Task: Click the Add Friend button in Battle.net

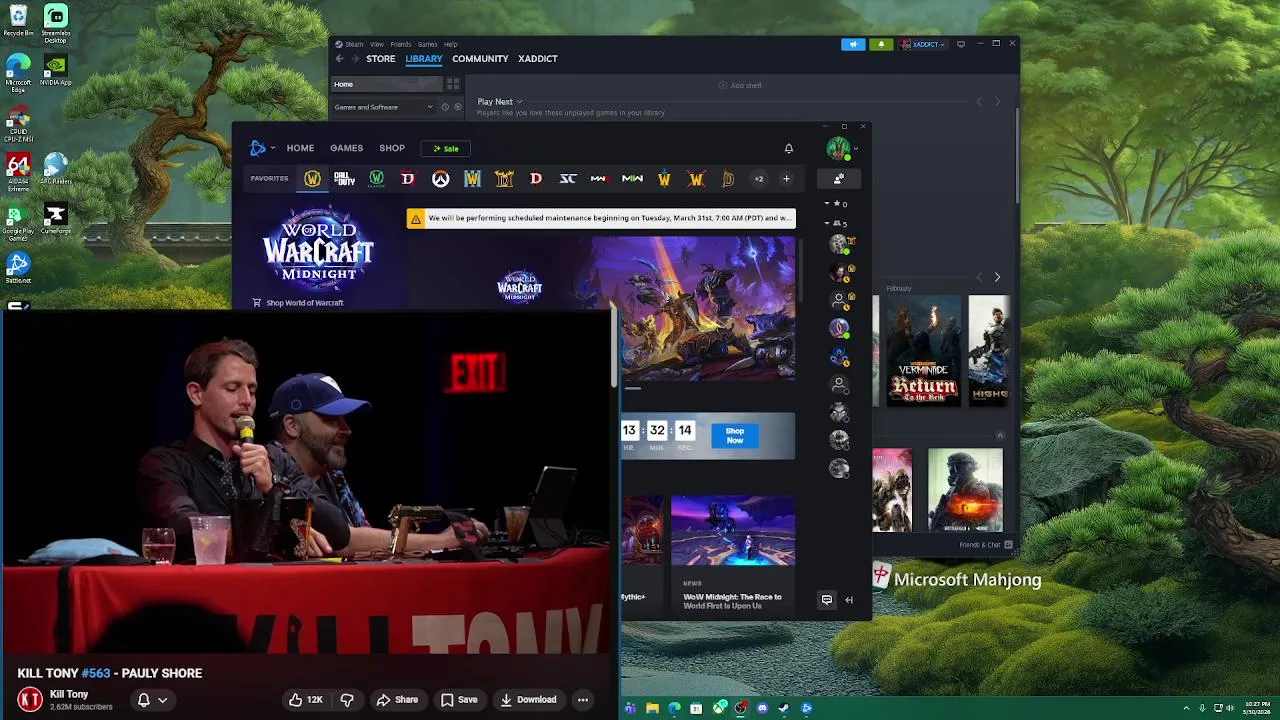Action: pos(839,179)
